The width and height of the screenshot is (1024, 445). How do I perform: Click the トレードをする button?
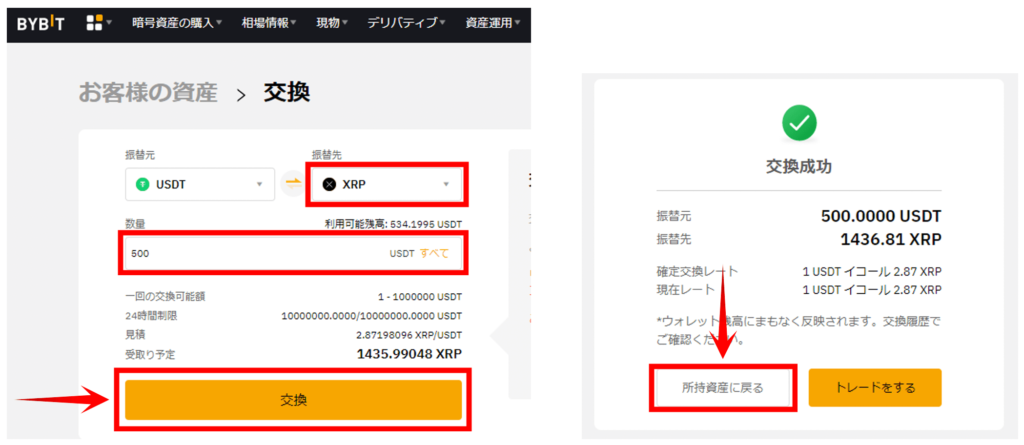point(875,387)
